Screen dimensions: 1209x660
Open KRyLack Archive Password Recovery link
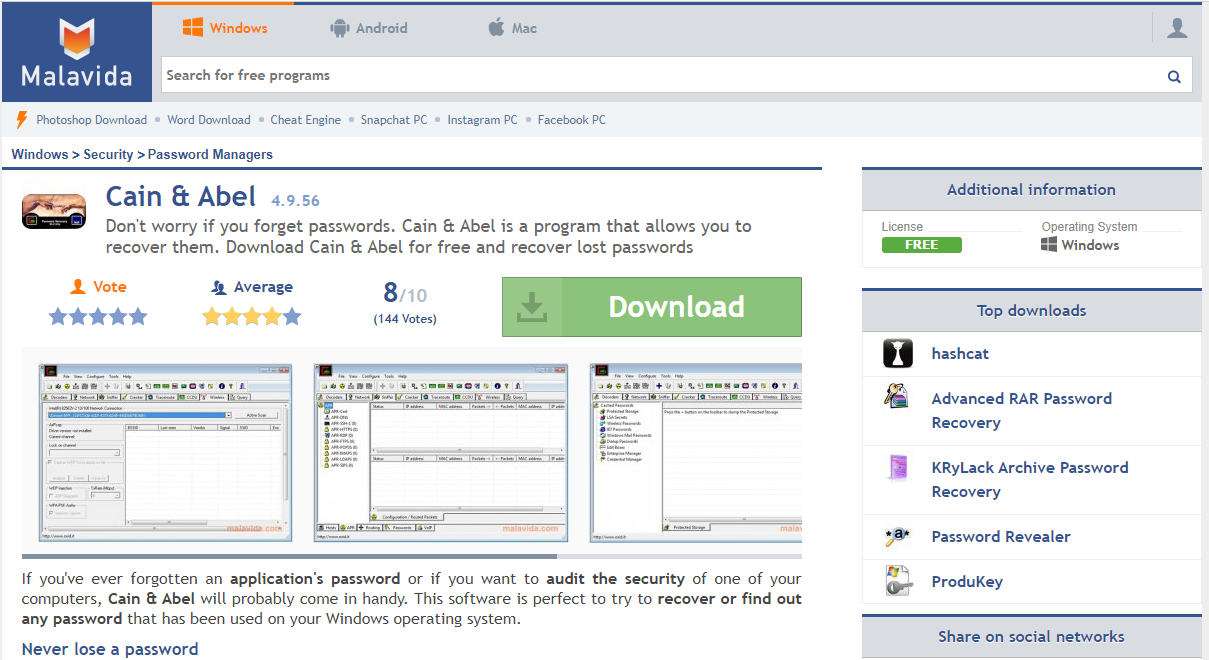click(x=1030, y=479)
